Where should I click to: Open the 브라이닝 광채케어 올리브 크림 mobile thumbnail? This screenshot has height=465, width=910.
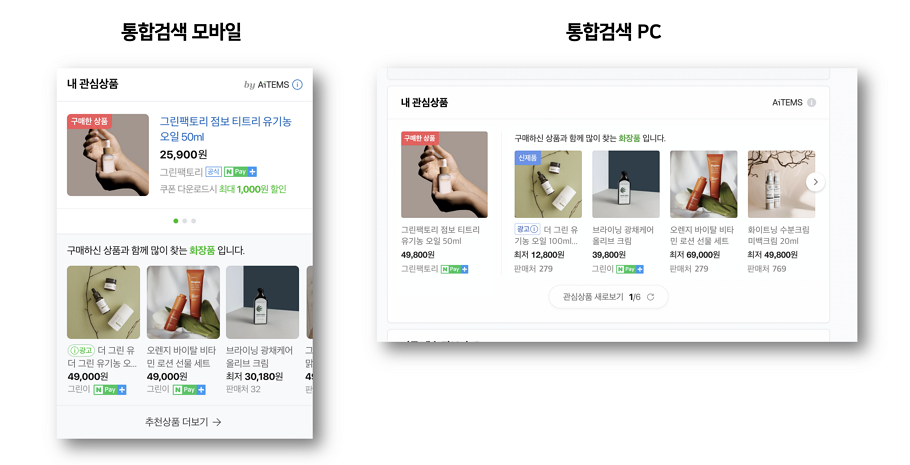tap(262, 302)
